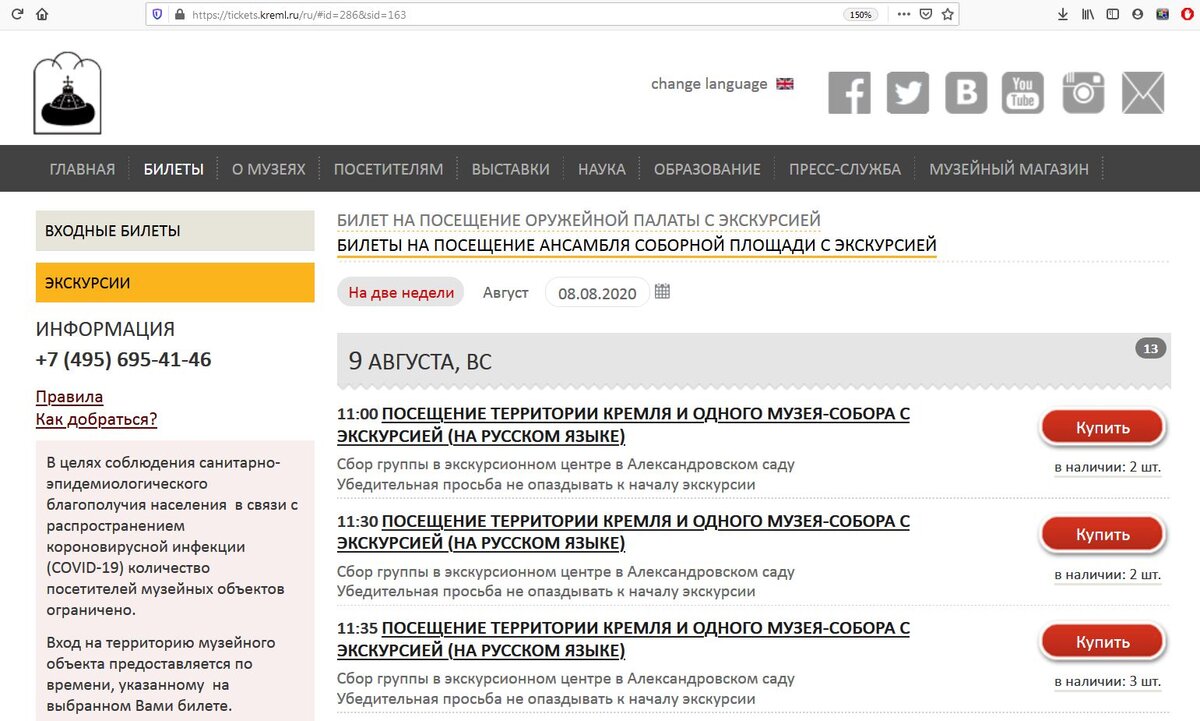Image resolution: width=1200 pixels, height=721 pixels.
Task: Click the 9 АВГУСТА, ВС date header
Action: [x=420, y=362]
